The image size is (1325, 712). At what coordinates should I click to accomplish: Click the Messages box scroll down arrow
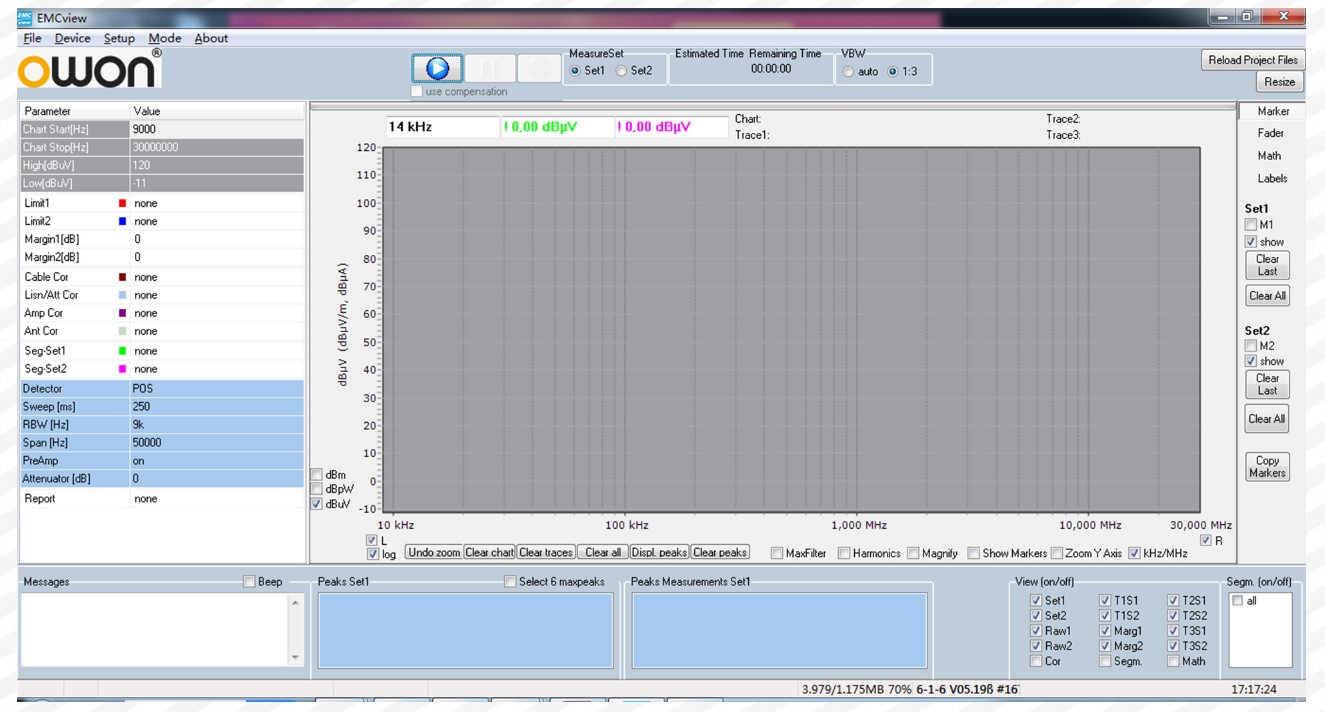[x=295, y=657]
